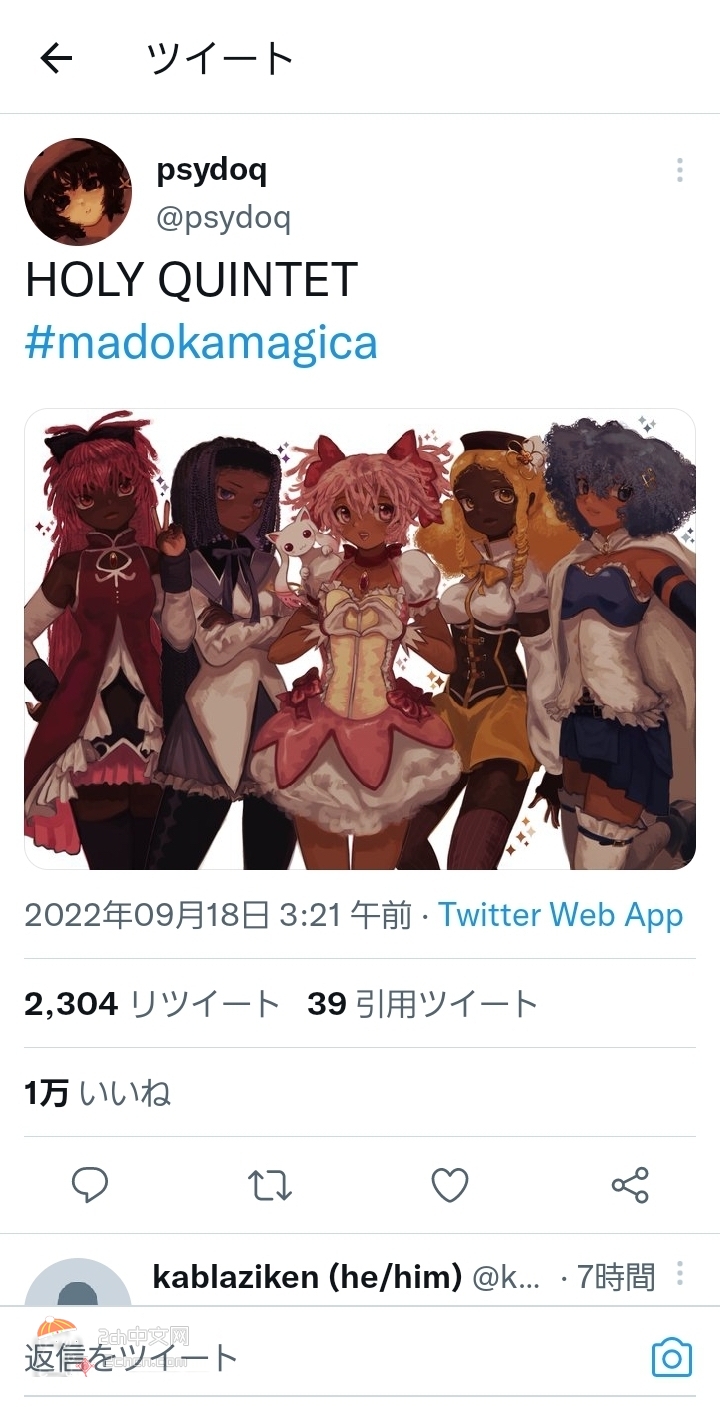720x1407 pixels.
Task: Open the HOLY QUINTET artwork image
Action: click(360, 639)
